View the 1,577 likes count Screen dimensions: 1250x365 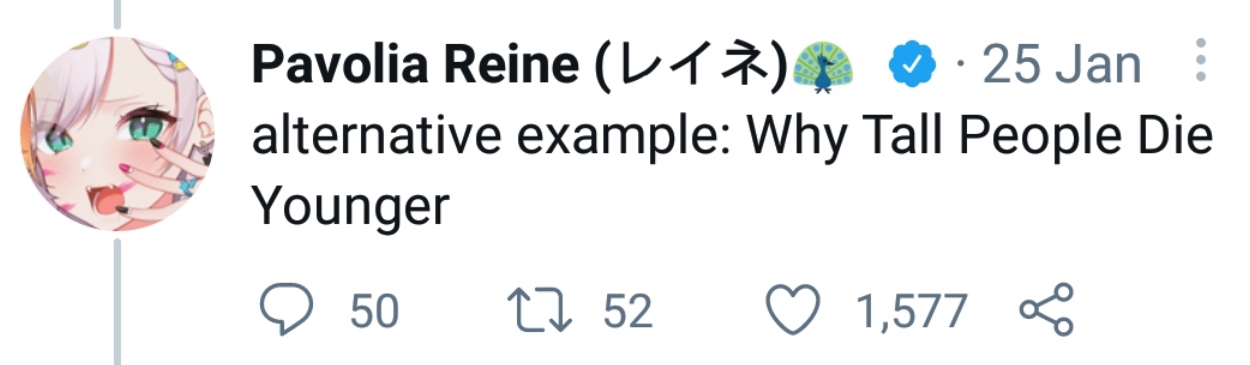(911, 311)
